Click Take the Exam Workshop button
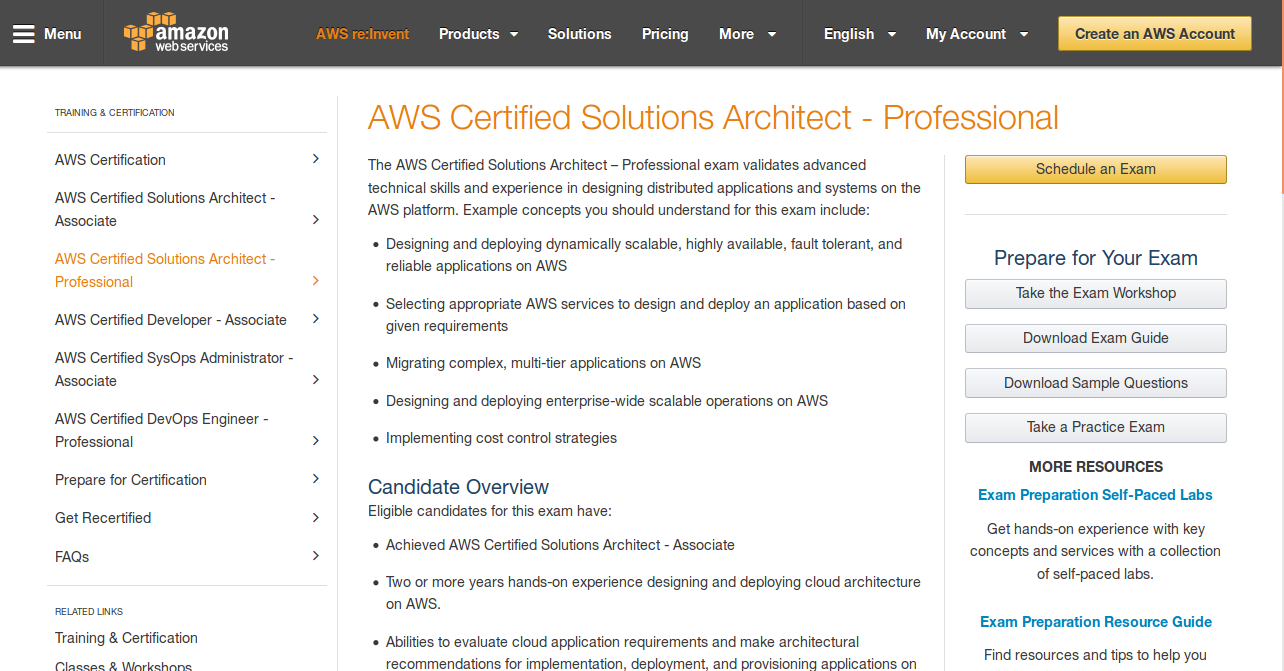Image resolution: width=1284 pixels, height=671 pixels. coord(1096,293)
